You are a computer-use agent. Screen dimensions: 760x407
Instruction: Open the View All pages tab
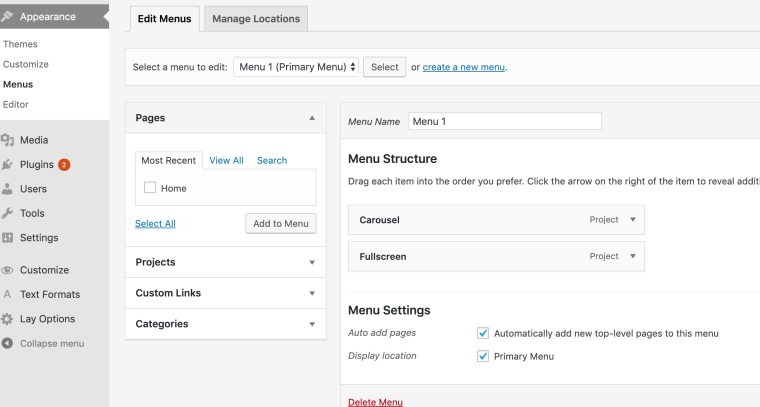pos(226,160)
